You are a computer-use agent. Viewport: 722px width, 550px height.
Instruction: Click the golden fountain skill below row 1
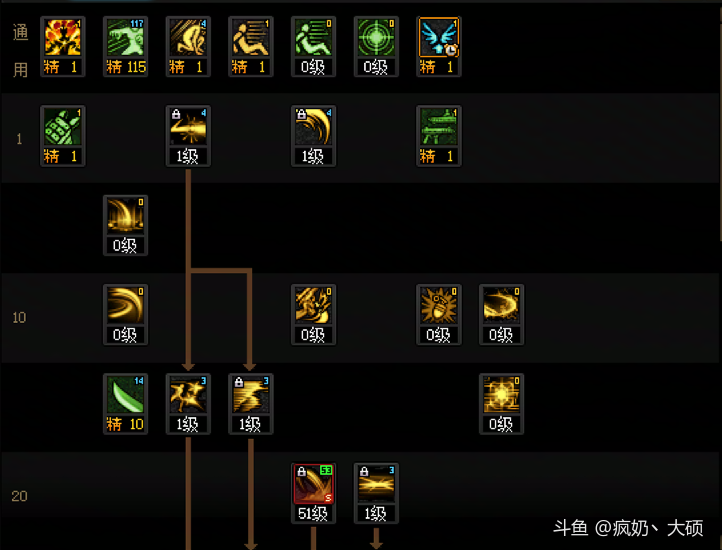(125, 225)
